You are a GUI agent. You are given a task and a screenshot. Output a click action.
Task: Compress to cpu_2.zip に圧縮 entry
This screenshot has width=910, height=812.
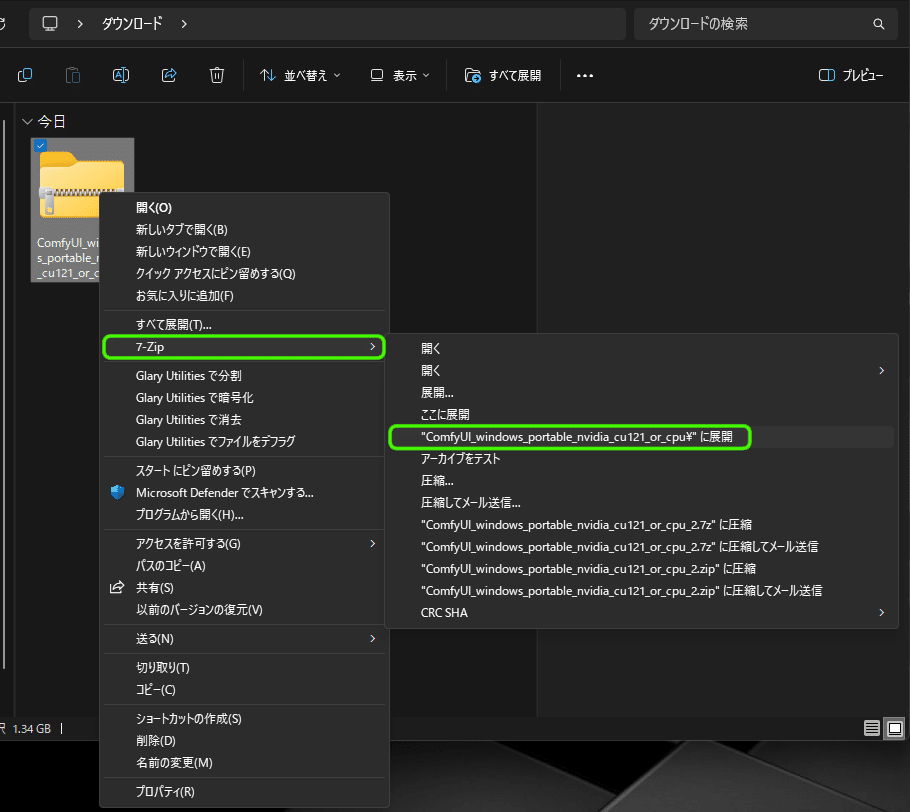click(x=641, y=569)
